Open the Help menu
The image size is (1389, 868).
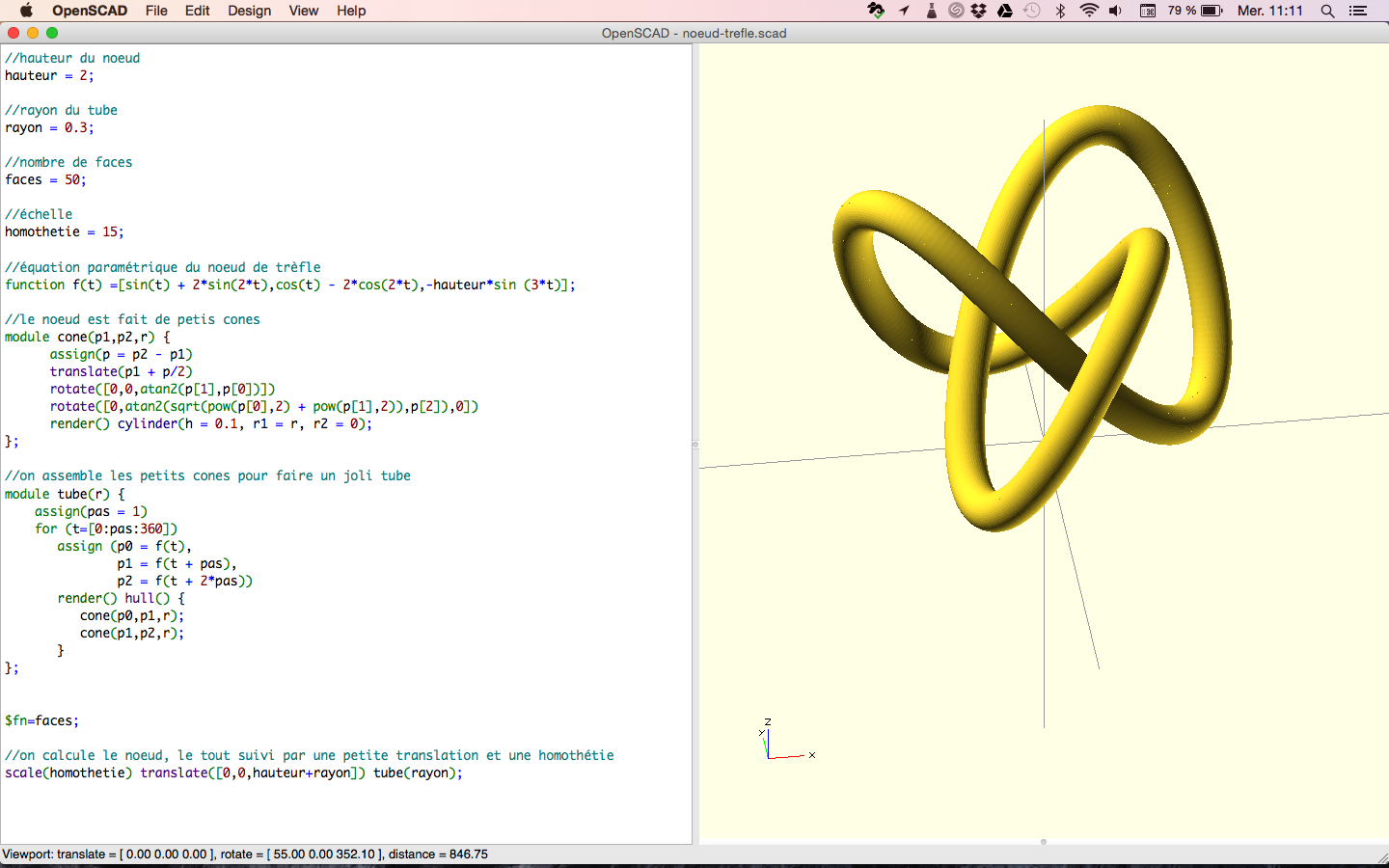pyautogui.click(x=351, y=11)
